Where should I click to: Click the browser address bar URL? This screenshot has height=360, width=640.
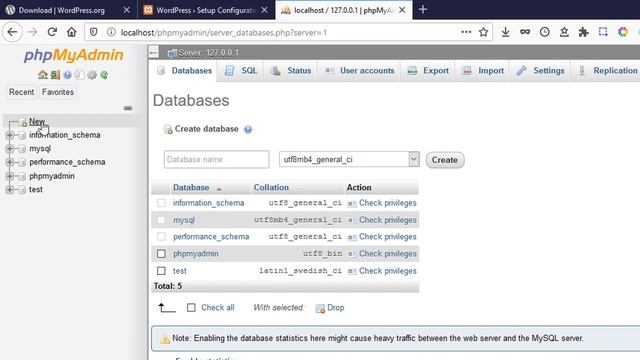coord(224,32)
